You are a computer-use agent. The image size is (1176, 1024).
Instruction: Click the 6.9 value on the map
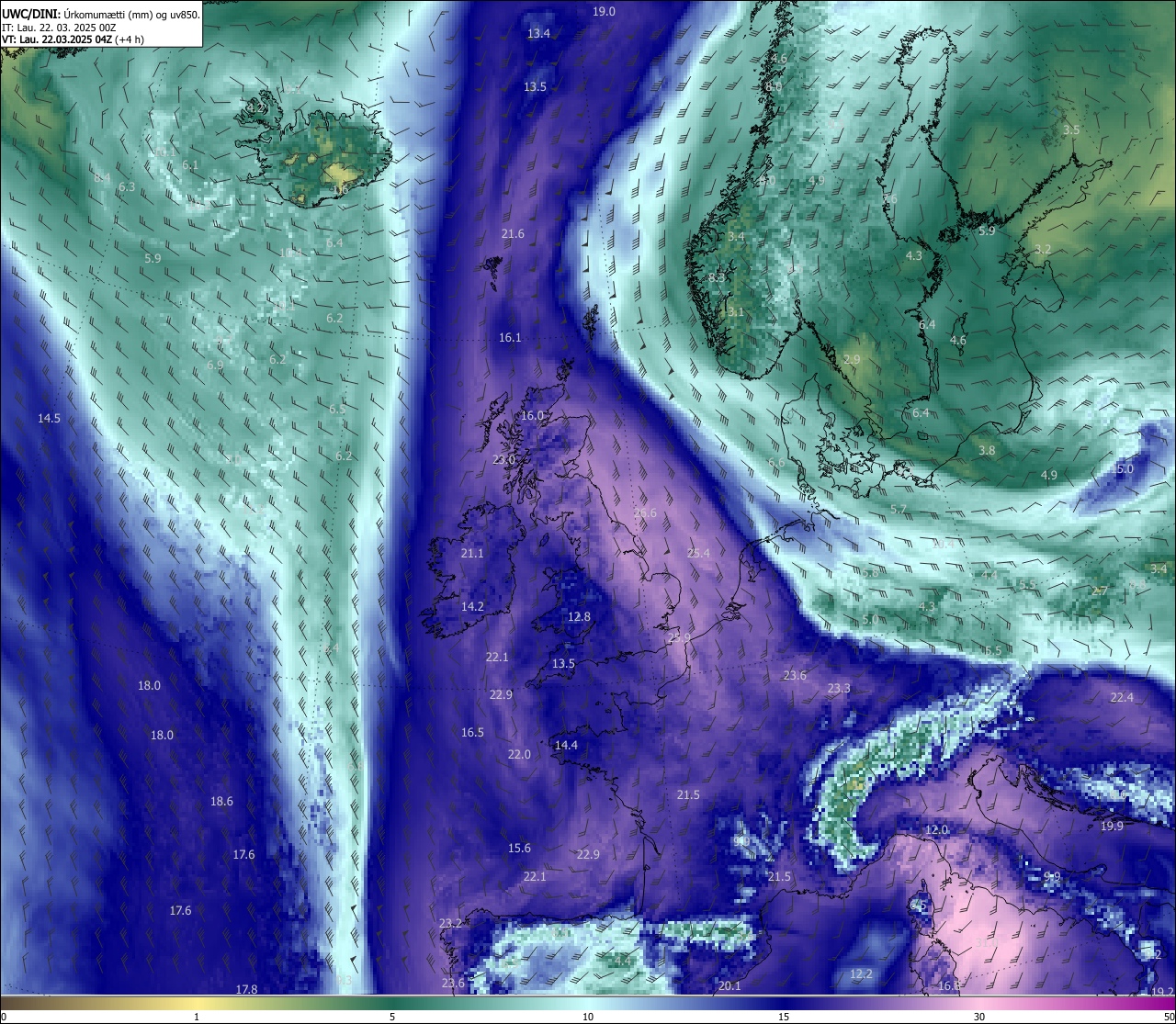(215, 366)
